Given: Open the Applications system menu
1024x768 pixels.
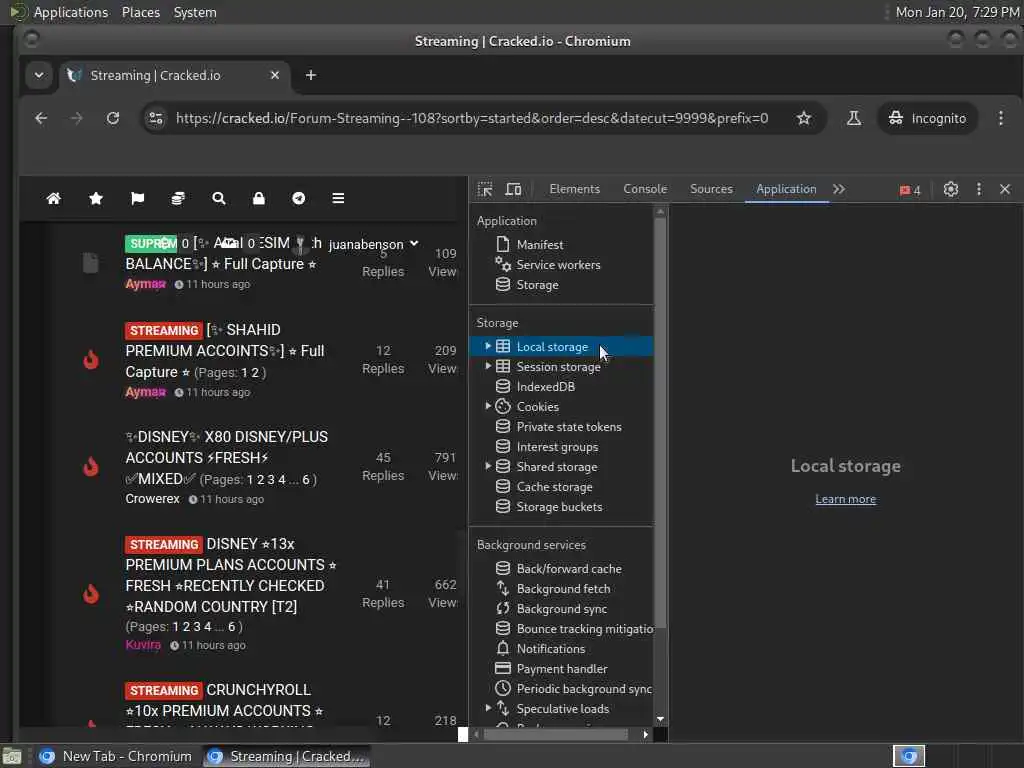Looking at the screenshot, I should (71, 12).
